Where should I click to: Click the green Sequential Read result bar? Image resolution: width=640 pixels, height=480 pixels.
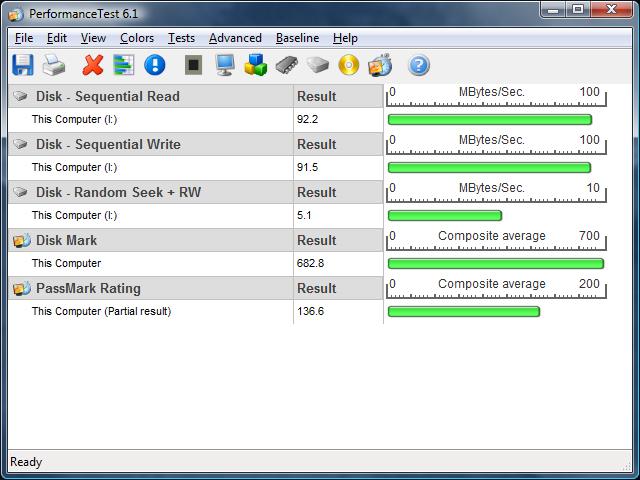click(490, 120)
